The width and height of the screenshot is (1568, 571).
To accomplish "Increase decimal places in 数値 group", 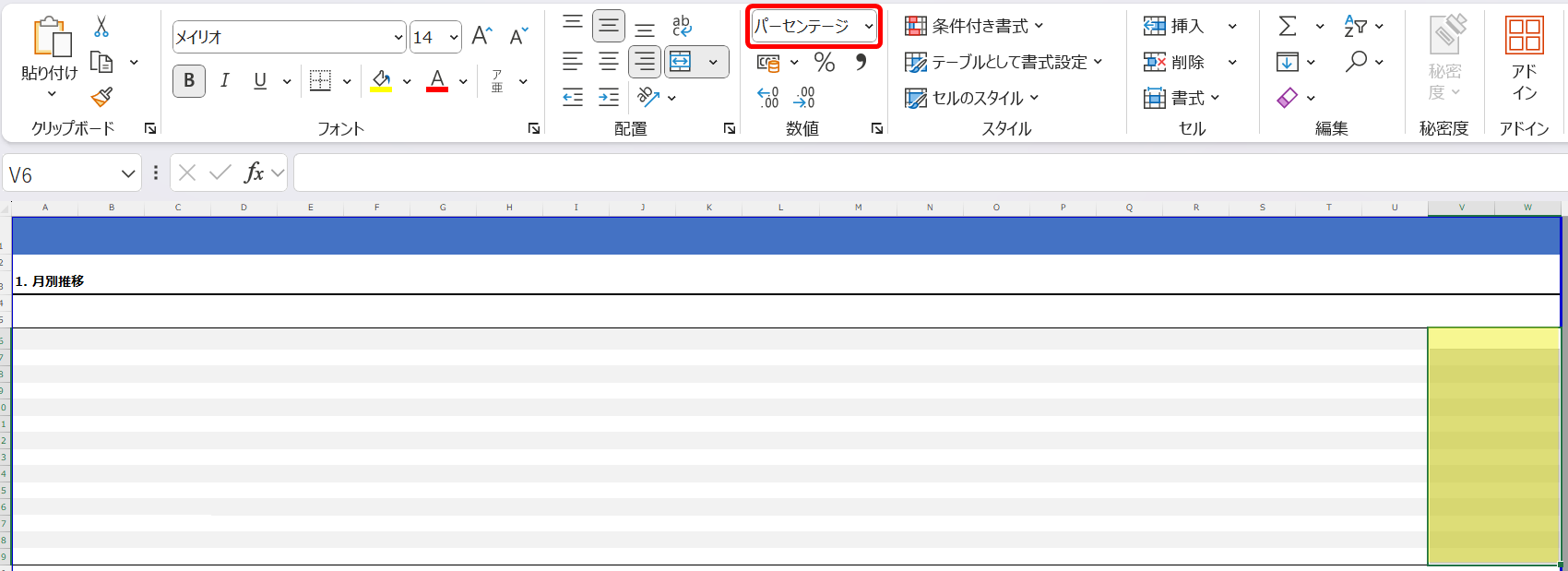I will tap(767, 97).
